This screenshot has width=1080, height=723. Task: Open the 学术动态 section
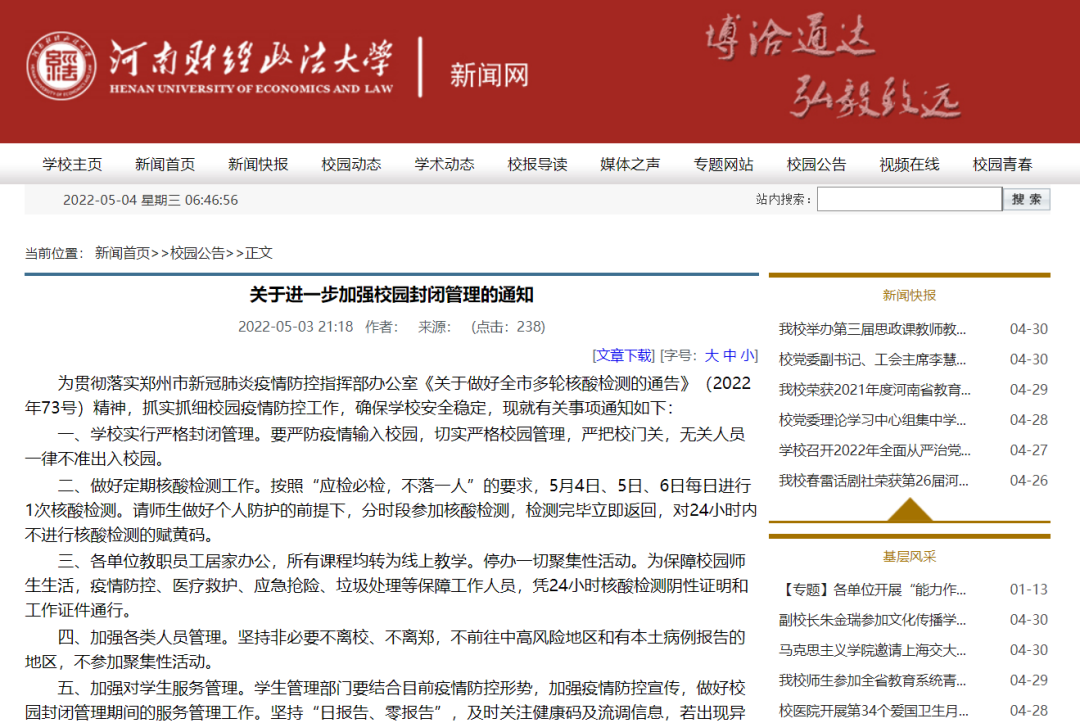(x=444, y=165)
